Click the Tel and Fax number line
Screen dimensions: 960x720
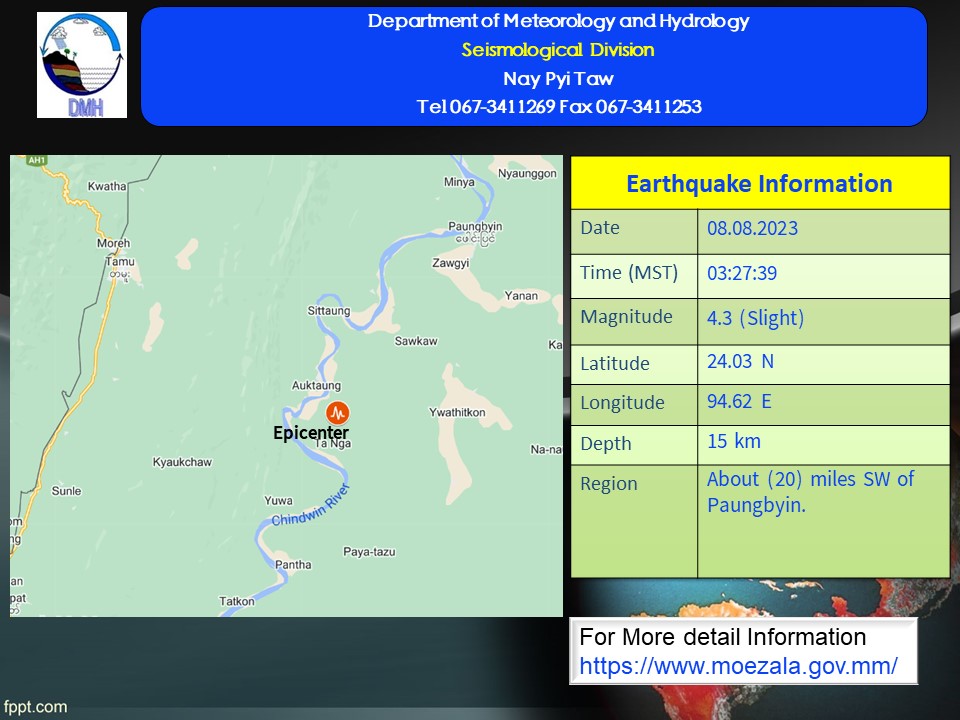coord(559,107)
